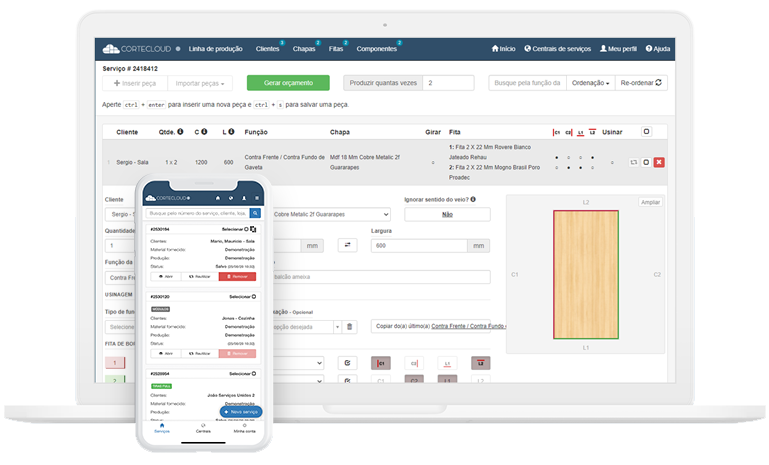Click the trash icon beside the operation field
The width and height of the screenshot is (769, 465).
[x=349, y=326]
